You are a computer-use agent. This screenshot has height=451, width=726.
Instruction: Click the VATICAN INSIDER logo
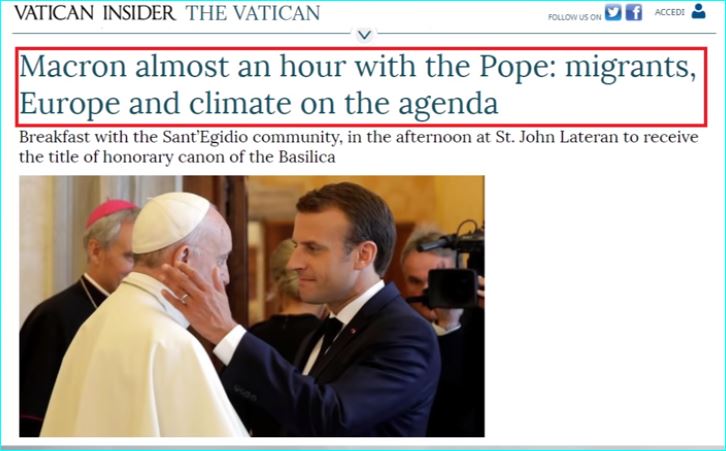coord(95,13)
